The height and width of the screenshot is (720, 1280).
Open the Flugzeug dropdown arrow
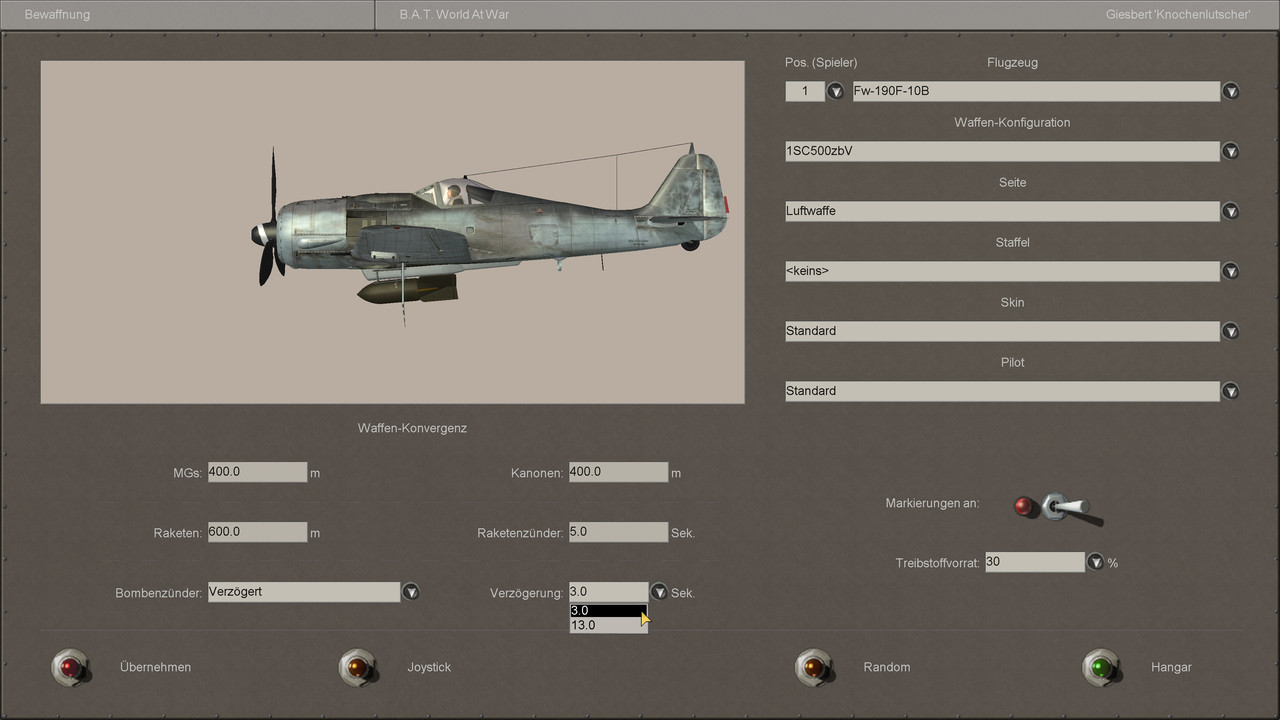(x=1231, y=91)
